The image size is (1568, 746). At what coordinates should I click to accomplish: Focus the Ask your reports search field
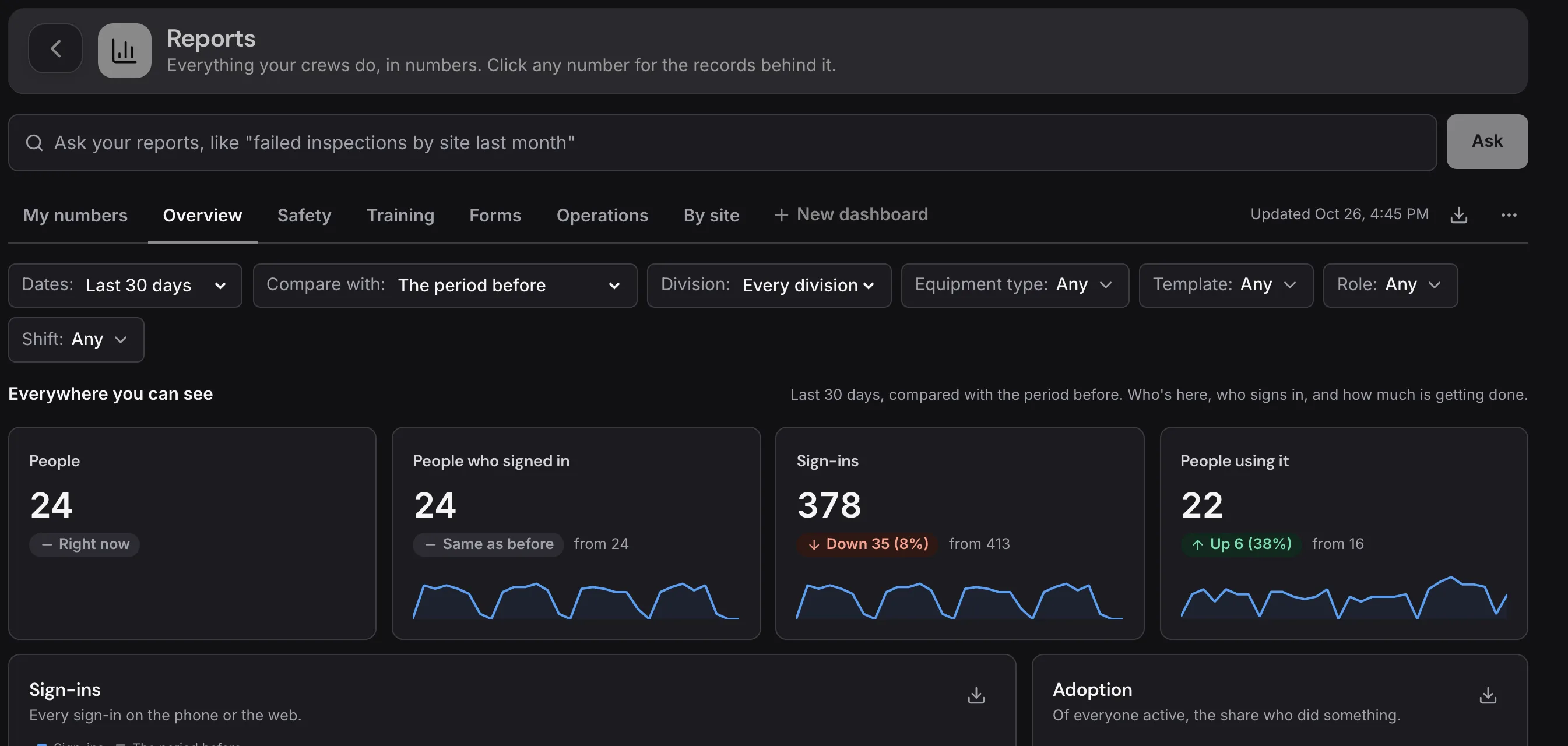[x=723, y=143]
